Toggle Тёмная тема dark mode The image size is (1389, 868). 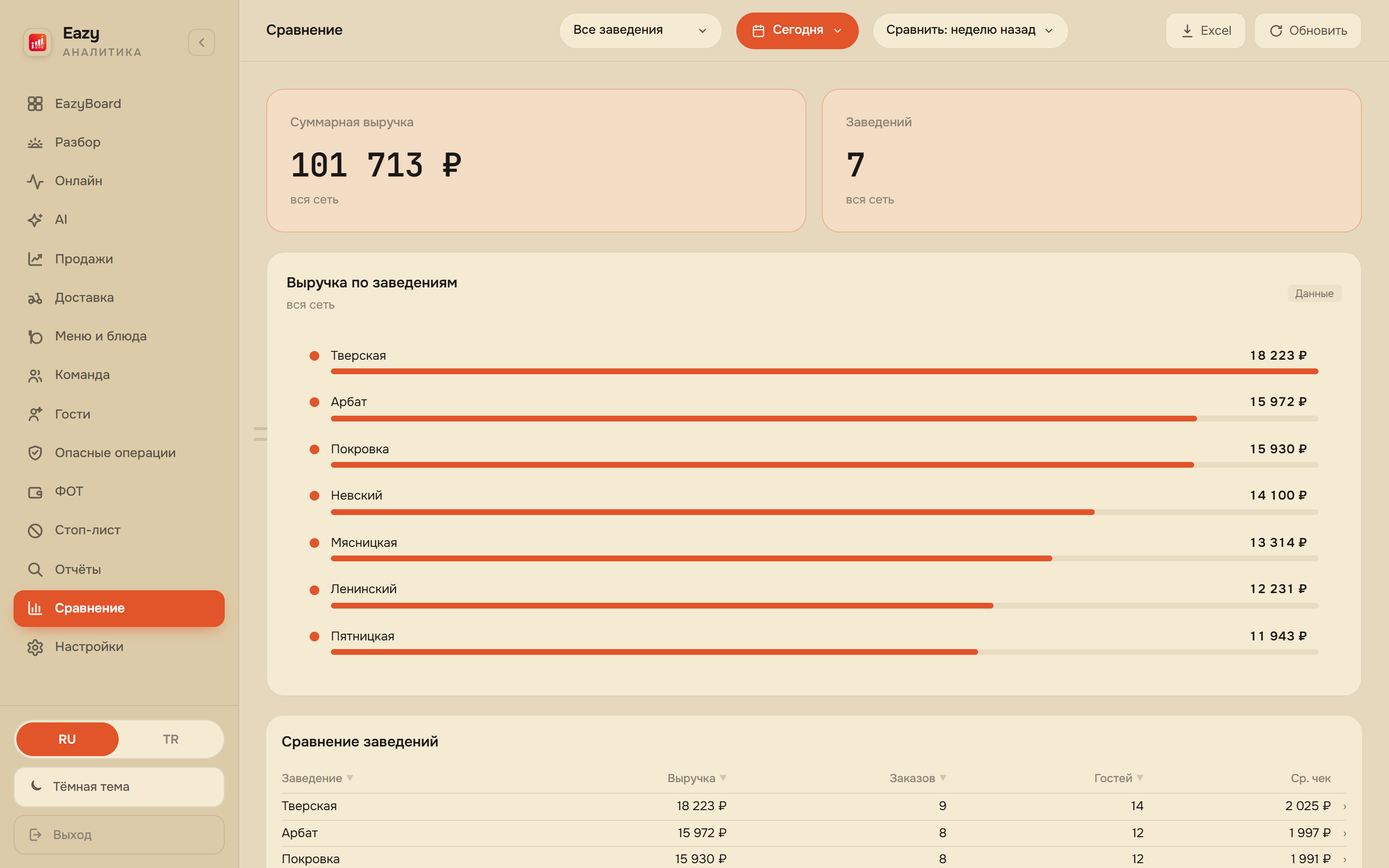pyautogui.click(x=119, y=787)
